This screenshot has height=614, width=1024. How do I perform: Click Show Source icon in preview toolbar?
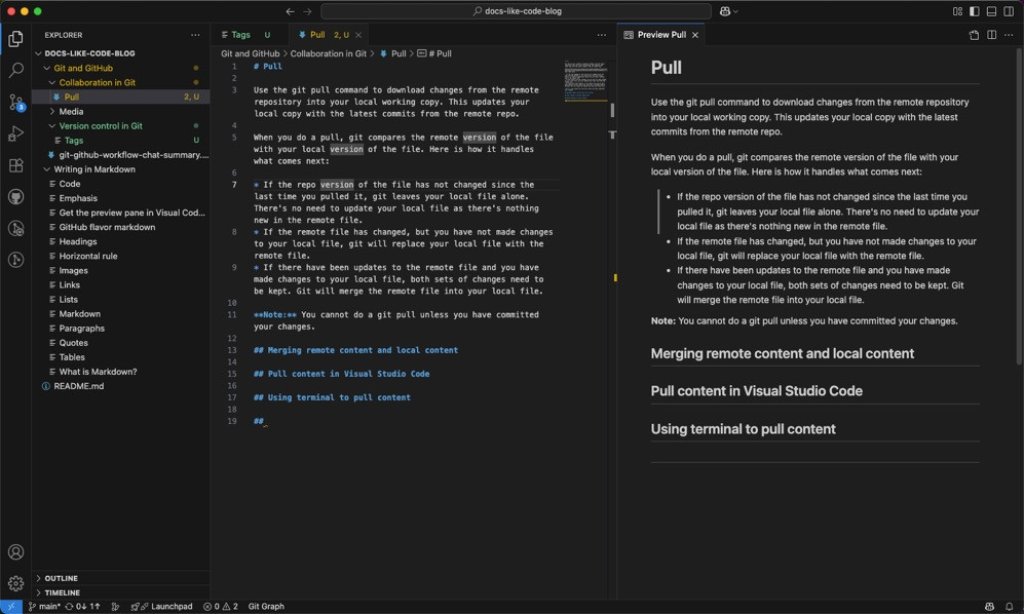[974, 35]
